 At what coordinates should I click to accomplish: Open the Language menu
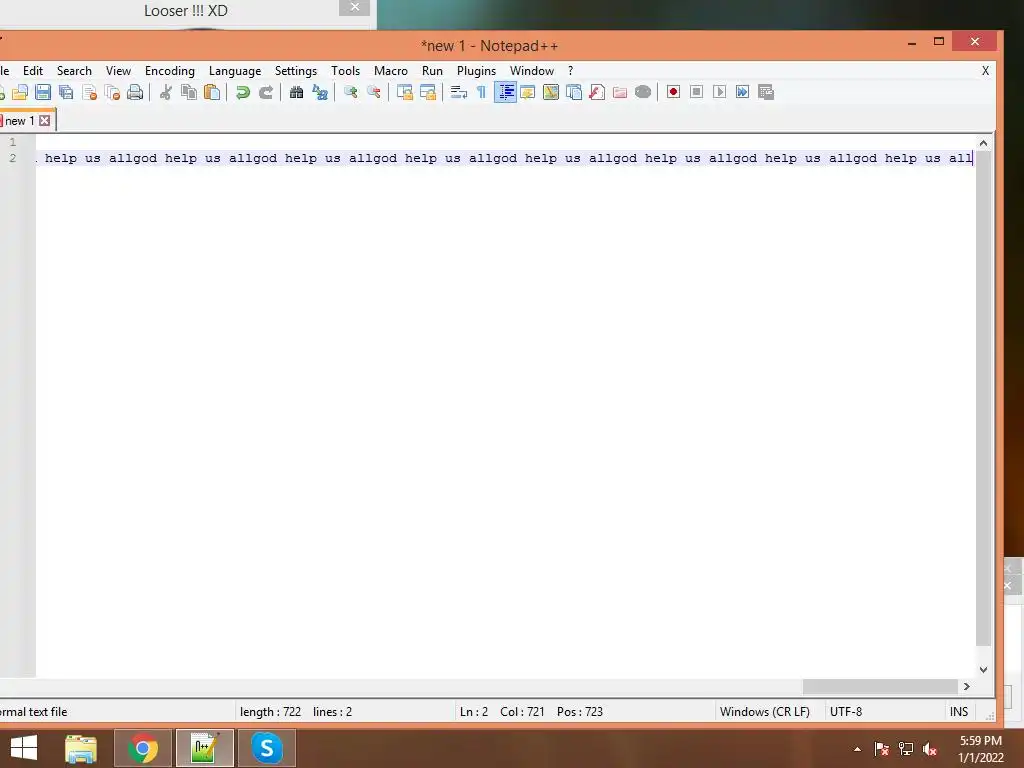pos(235,71)
